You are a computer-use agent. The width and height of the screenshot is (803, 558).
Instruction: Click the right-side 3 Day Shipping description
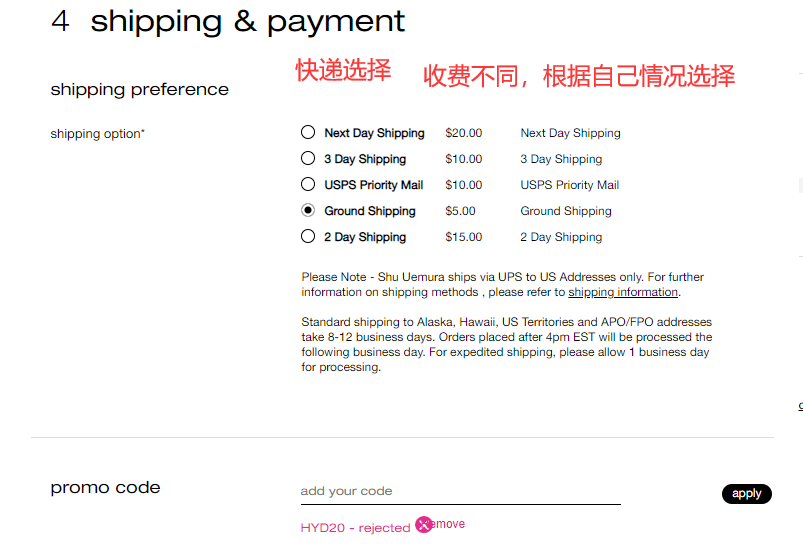[563, 159]
